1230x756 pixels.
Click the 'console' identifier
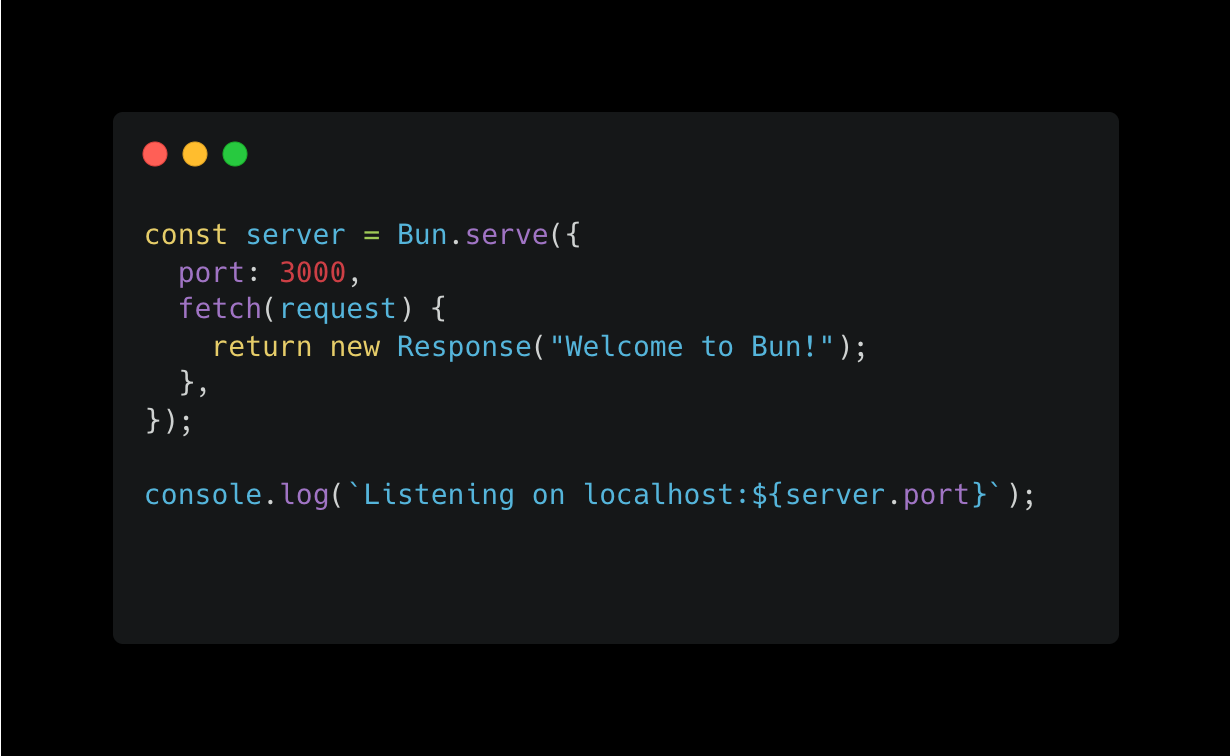coord(204,495)
